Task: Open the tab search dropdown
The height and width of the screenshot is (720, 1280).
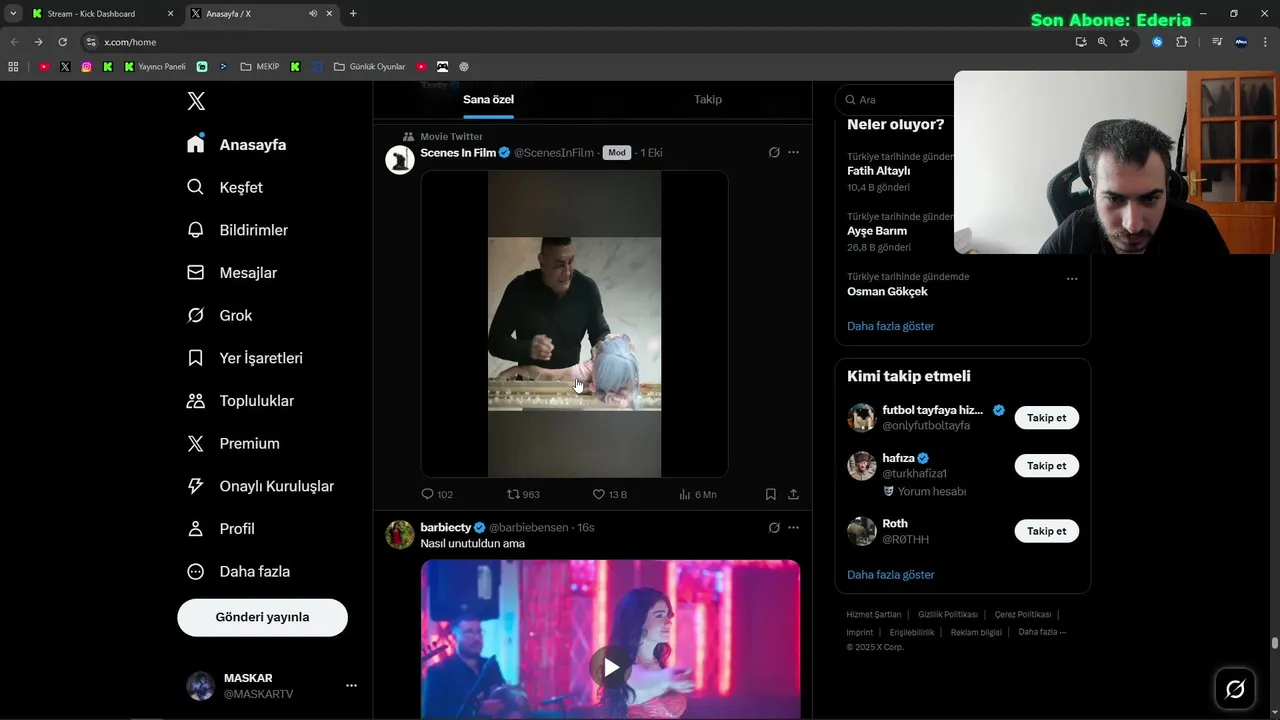Action: point(13,14)
